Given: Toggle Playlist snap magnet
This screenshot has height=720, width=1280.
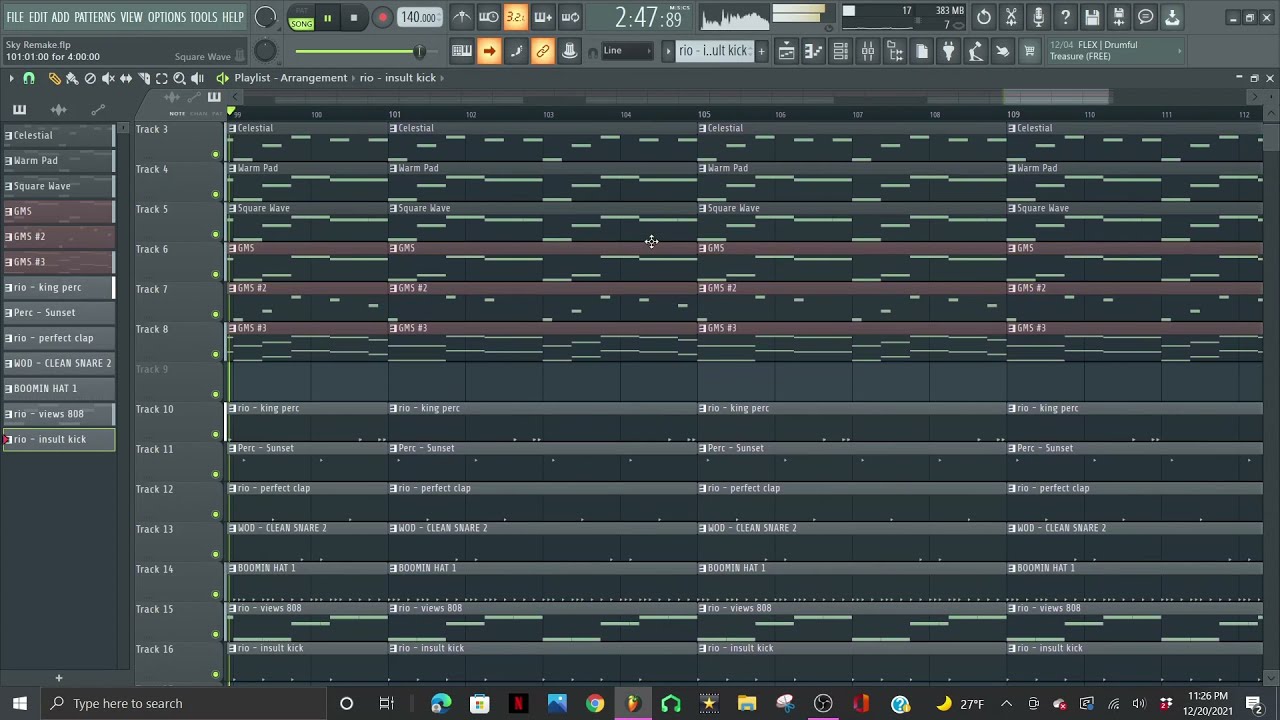Looking at the screenshot, I should pyautogui.click(x=29, y=78).
